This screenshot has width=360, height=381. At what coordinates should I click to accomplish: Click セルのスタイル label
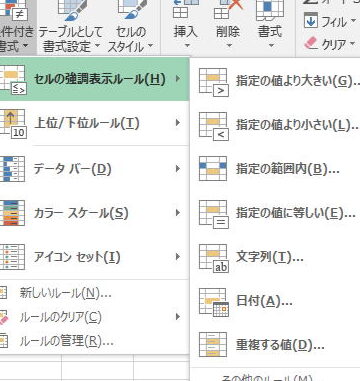130,39
